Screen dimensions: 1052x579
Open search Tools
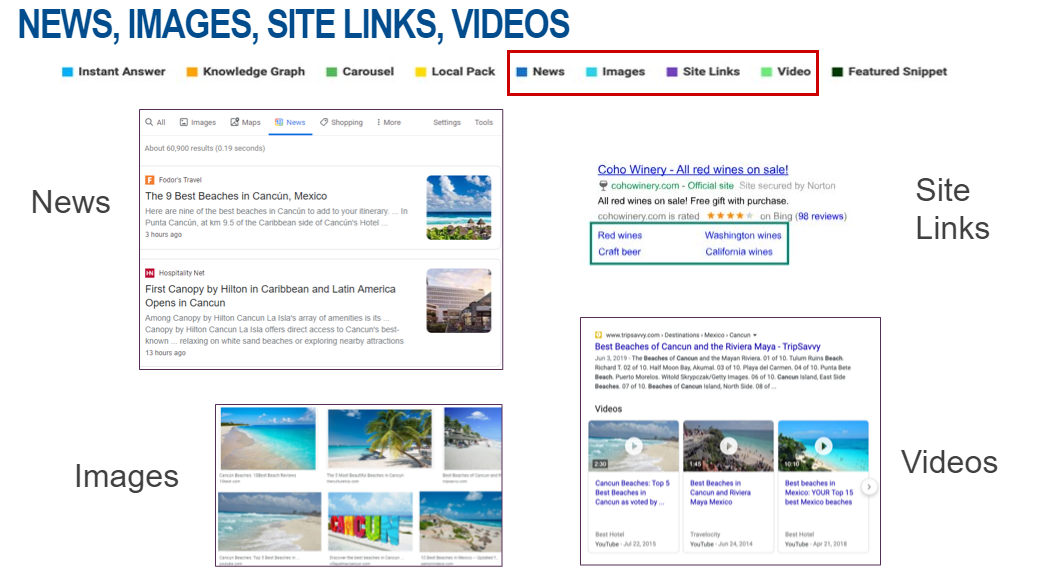(x=484, y=122)
